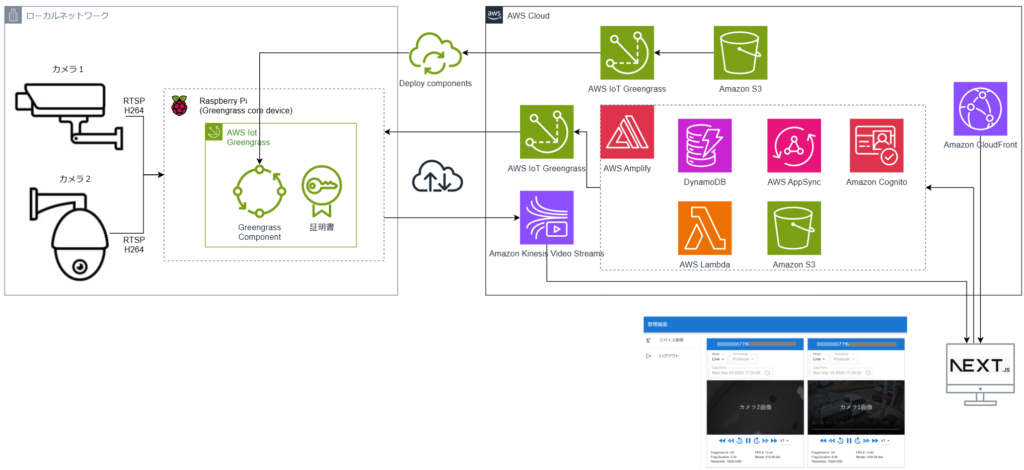Pause the カメラ2 video stream
The height and width of the screenshot is (470, 1024).
(x=748, y=441)
